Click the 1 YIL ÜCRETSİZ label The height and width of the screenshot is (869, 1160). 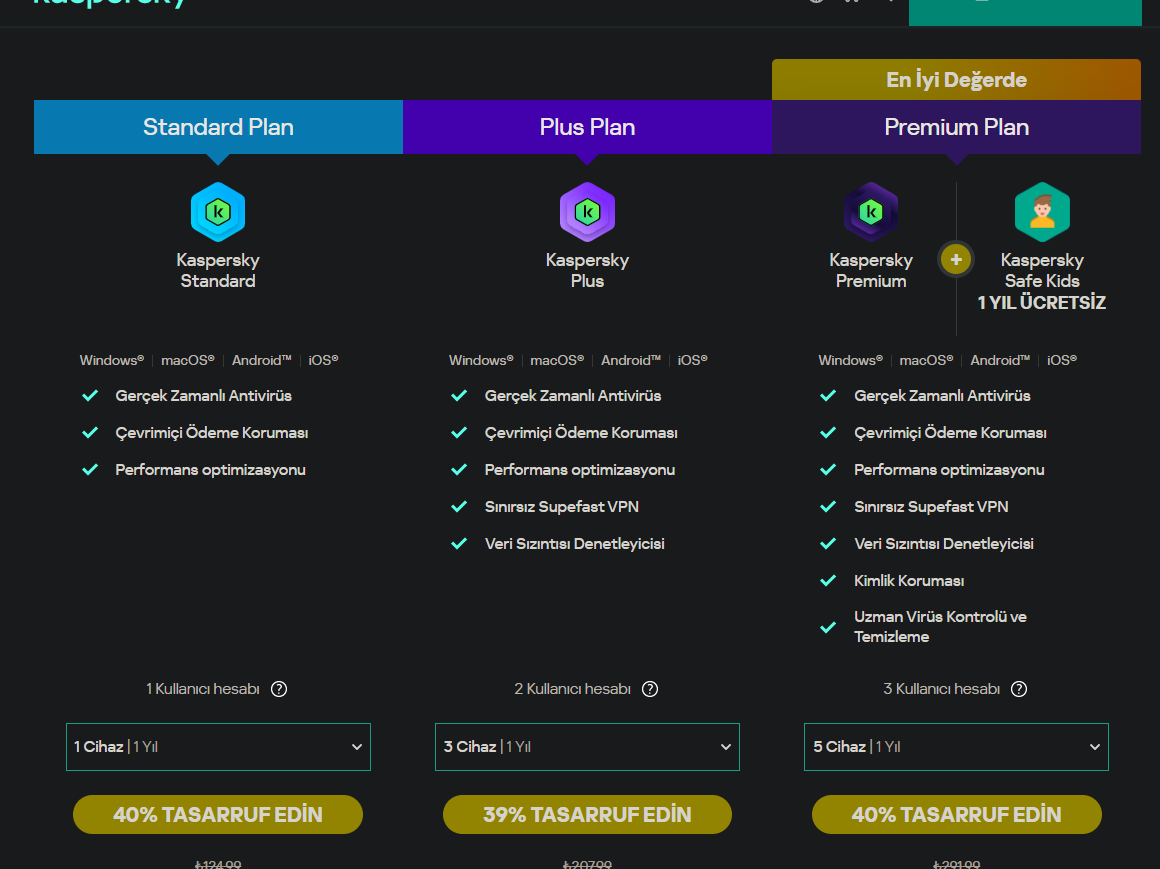(1042, 303)
